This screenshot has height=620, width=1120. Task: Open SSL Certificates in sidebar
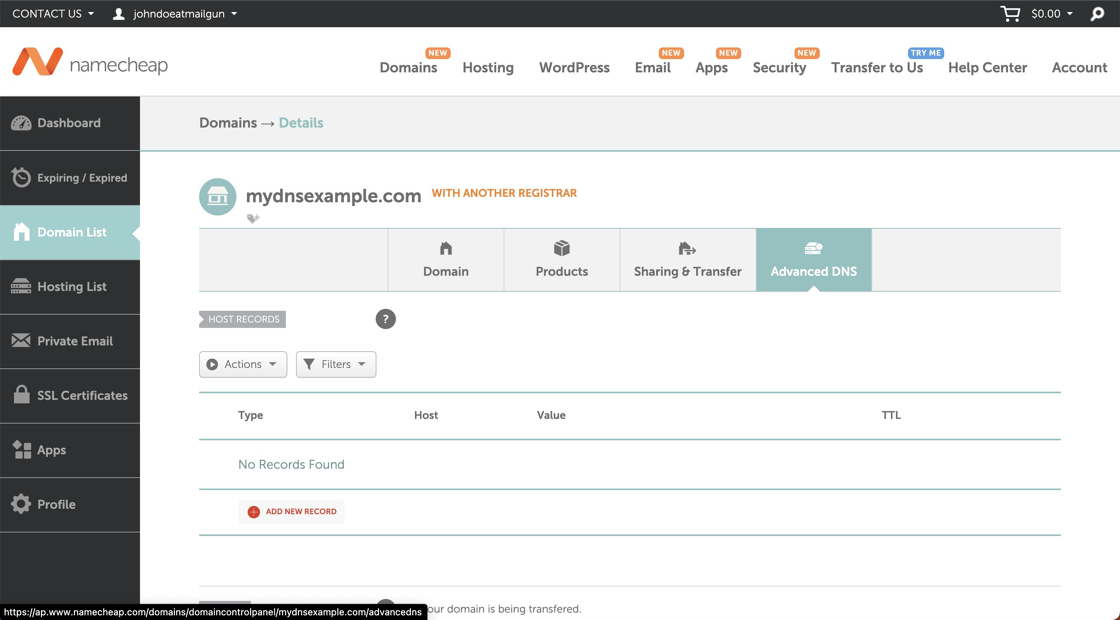coord(70,395)
